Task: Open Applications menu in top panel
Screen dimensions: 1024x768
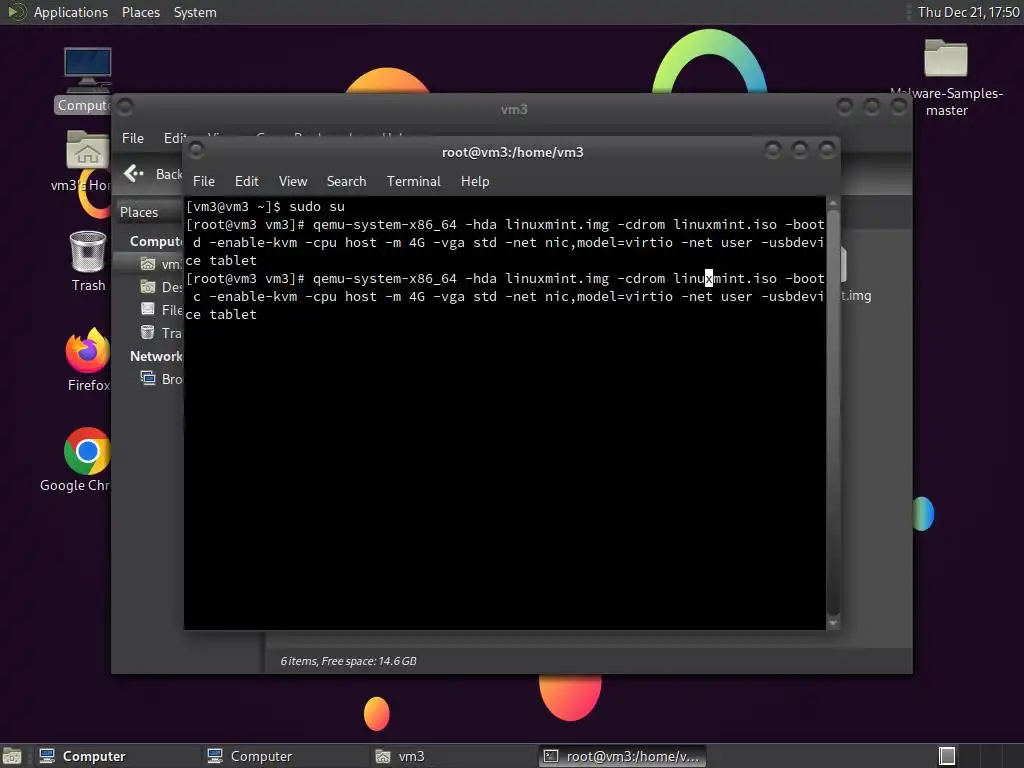Action: (71, 12)
